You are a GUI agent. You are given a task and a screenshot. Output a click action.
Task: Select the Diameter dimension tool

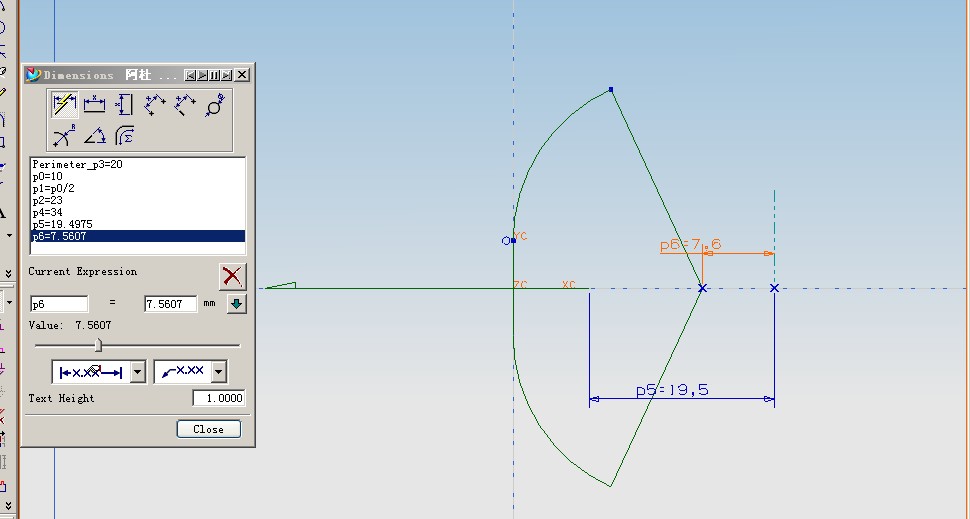tap(215, 105)
